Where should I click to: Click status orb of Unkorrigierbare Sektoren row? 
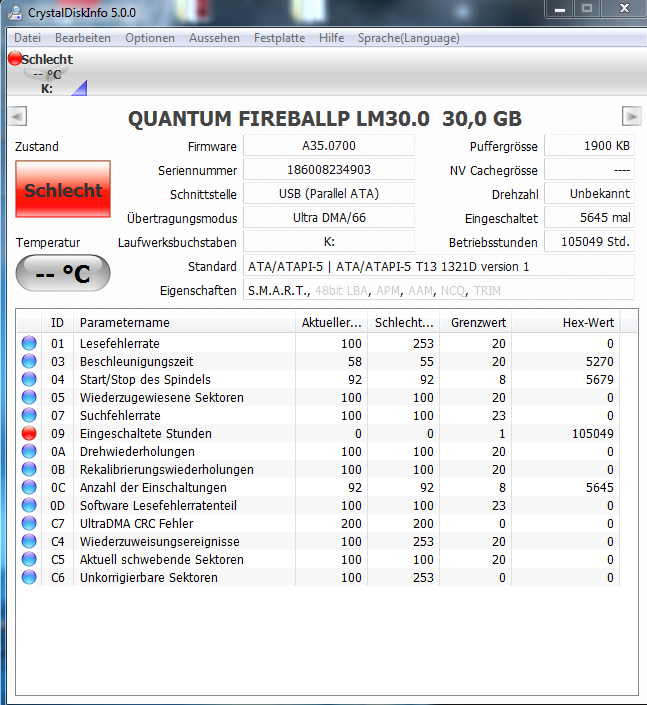pos(29,577)
